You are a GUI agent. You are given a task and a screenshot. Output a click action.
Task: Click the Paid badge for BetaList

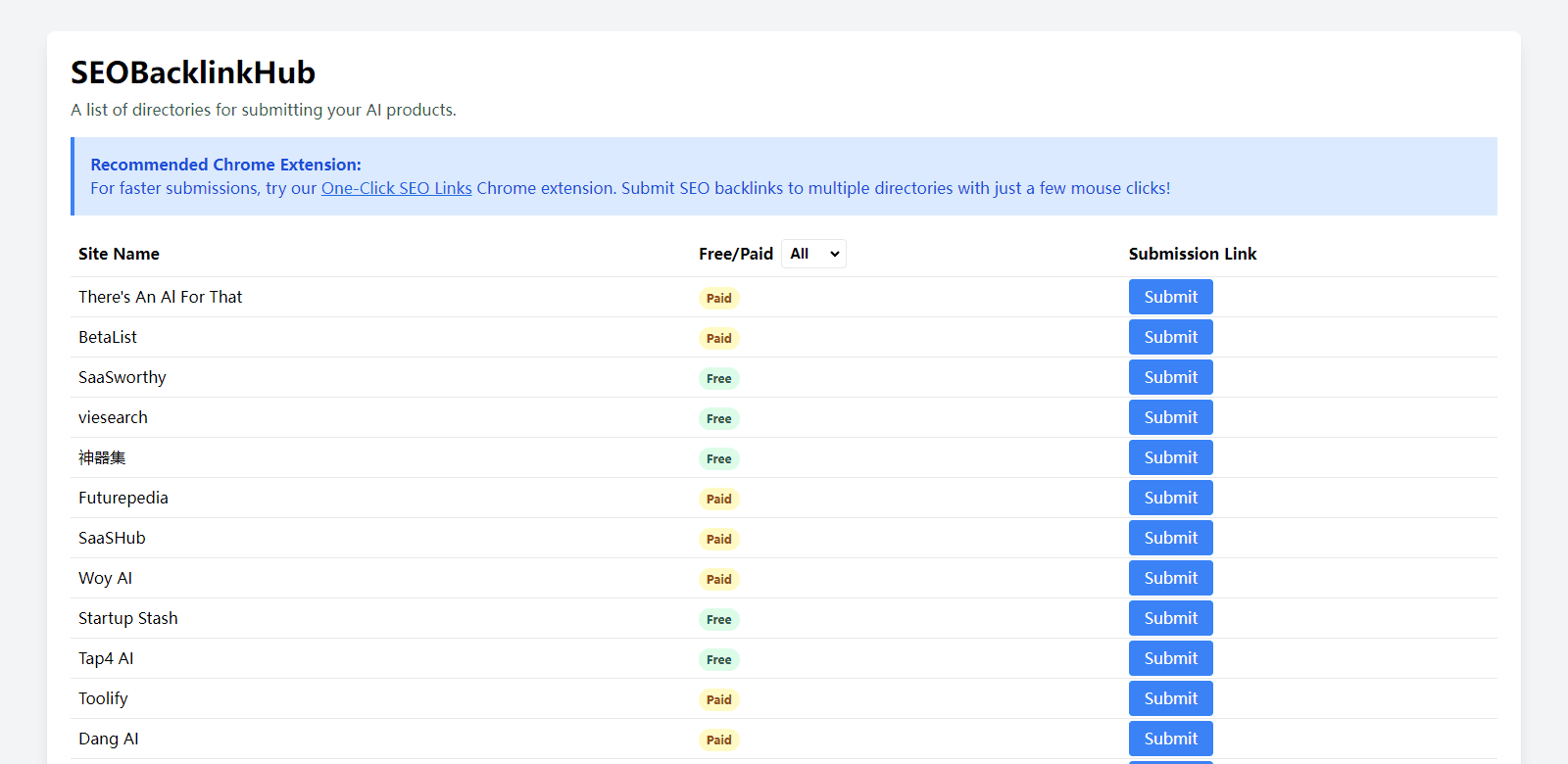(719, 338)
